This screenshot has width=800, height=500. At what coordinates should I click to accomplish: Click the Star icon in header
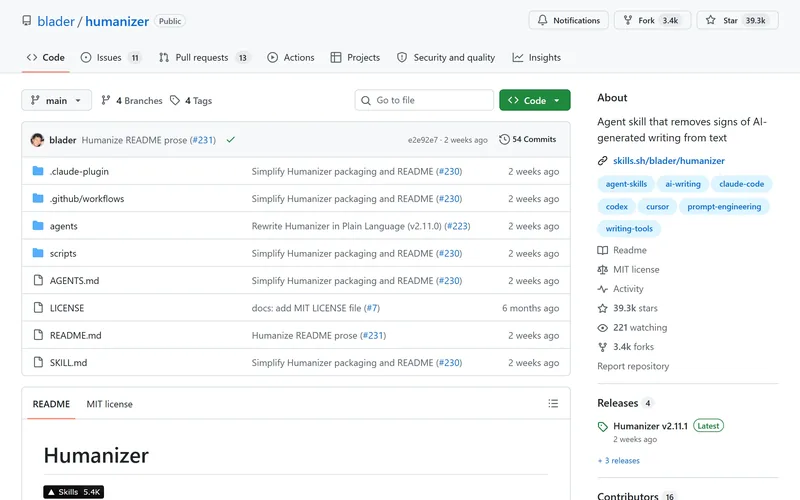710,20
